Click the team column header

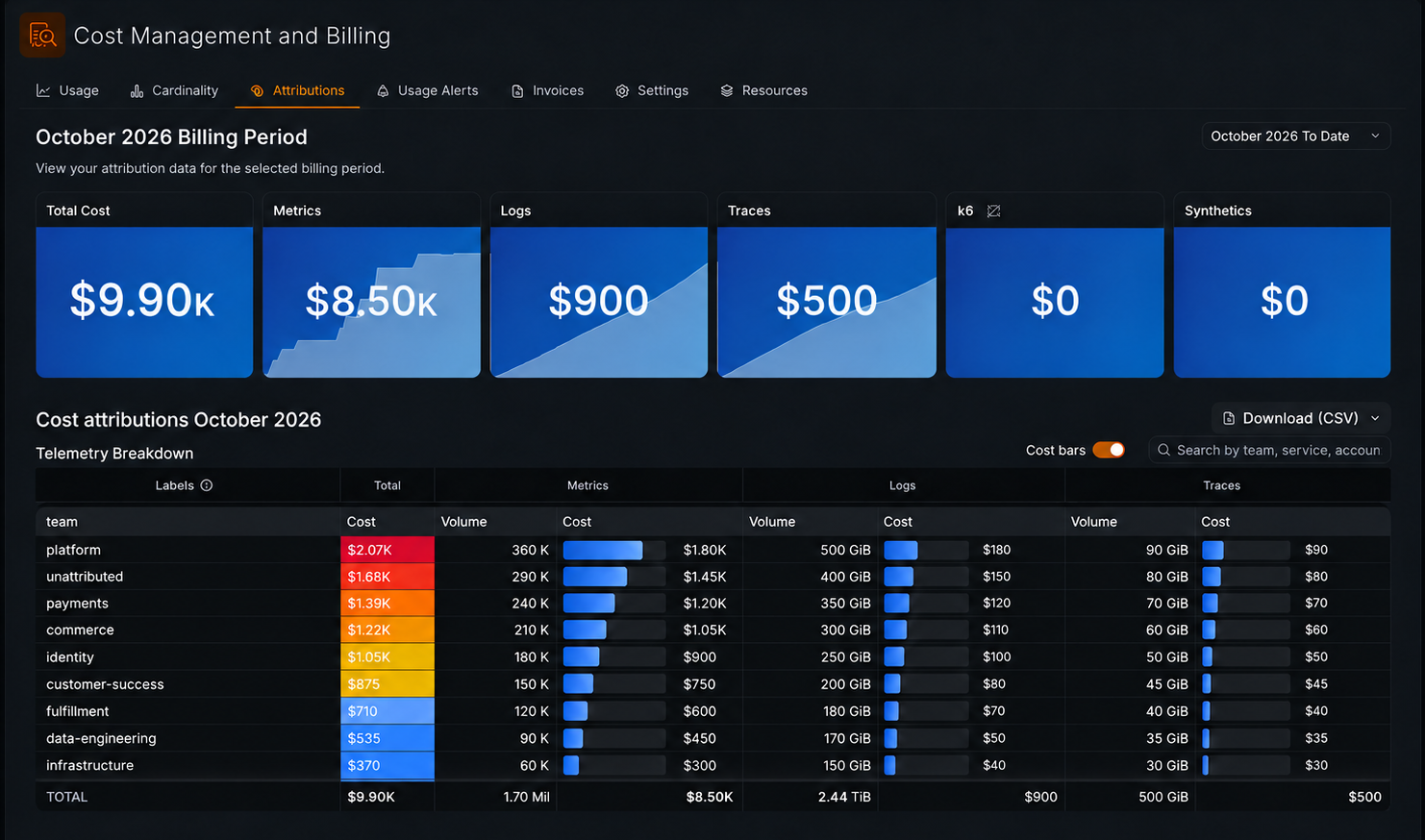click(x=62, y=522)
